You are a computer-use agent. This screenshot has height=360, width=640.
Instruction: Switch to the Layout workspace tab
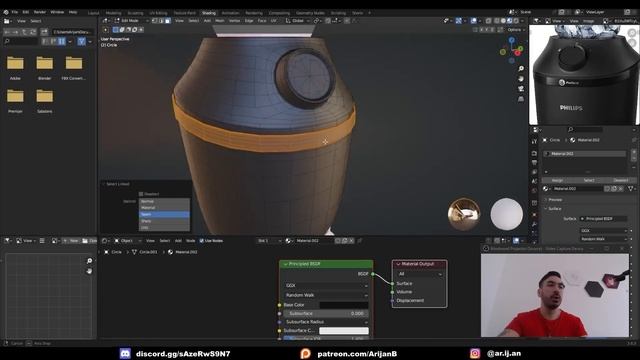[93, 13]
